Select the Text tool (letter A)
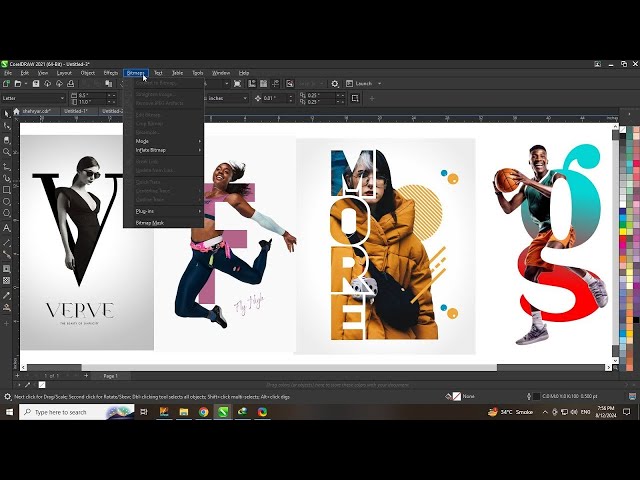The height and width of the screenshot is (480, 640). point(7,228)
